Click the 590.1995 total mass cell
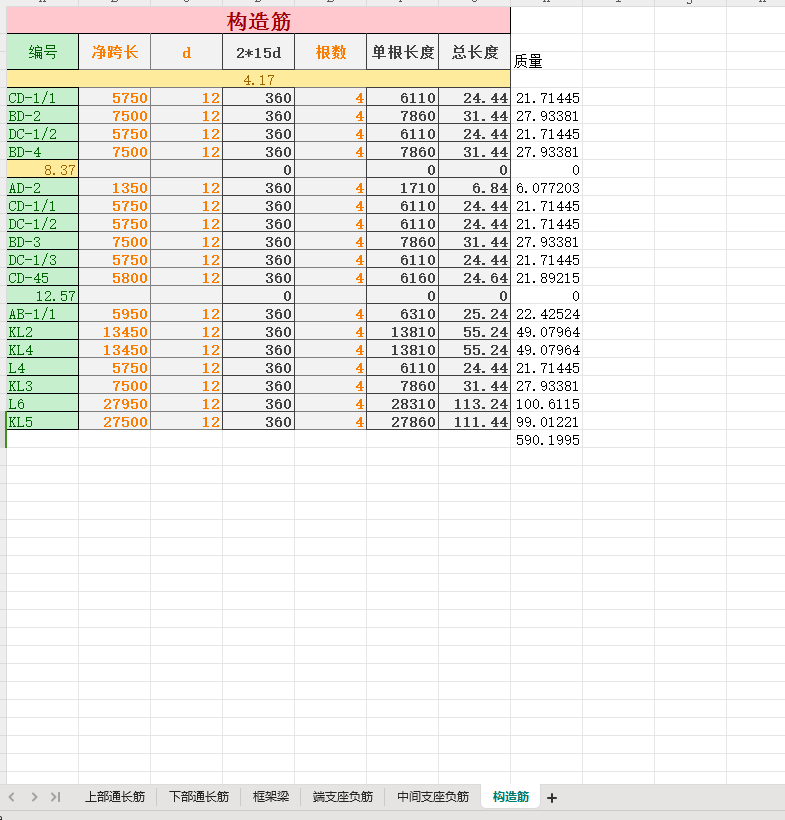This screenshot has width=785, height=820. (x=547, y=439)
